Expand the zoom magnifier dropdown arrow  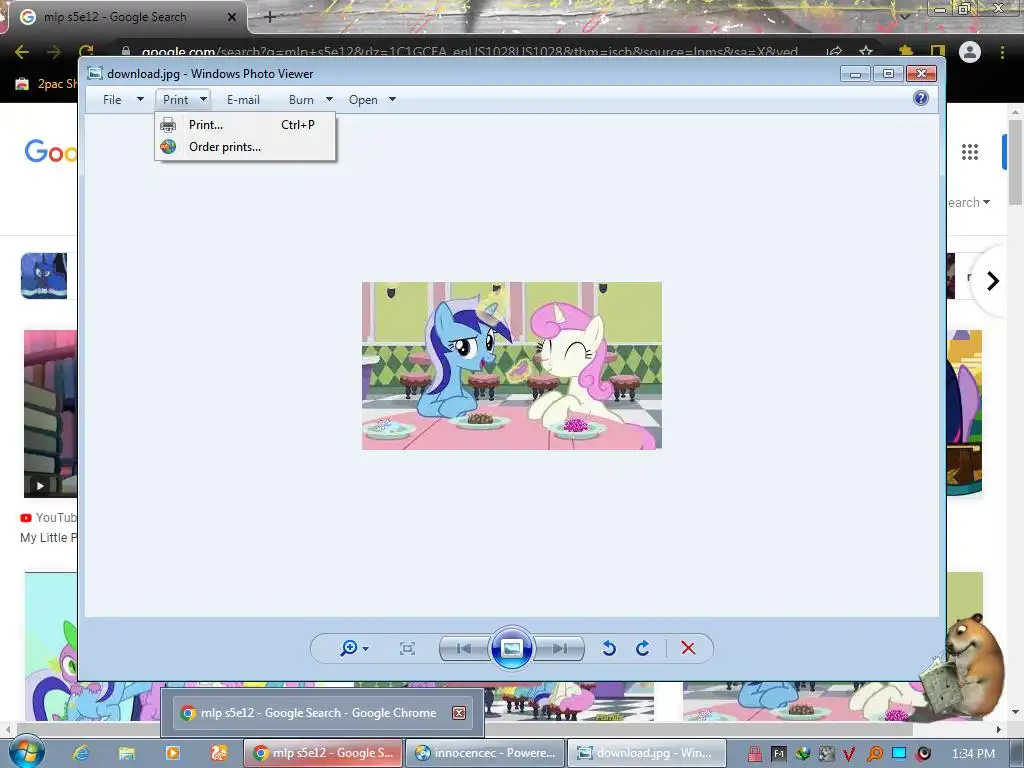click(x=366, y=648)
